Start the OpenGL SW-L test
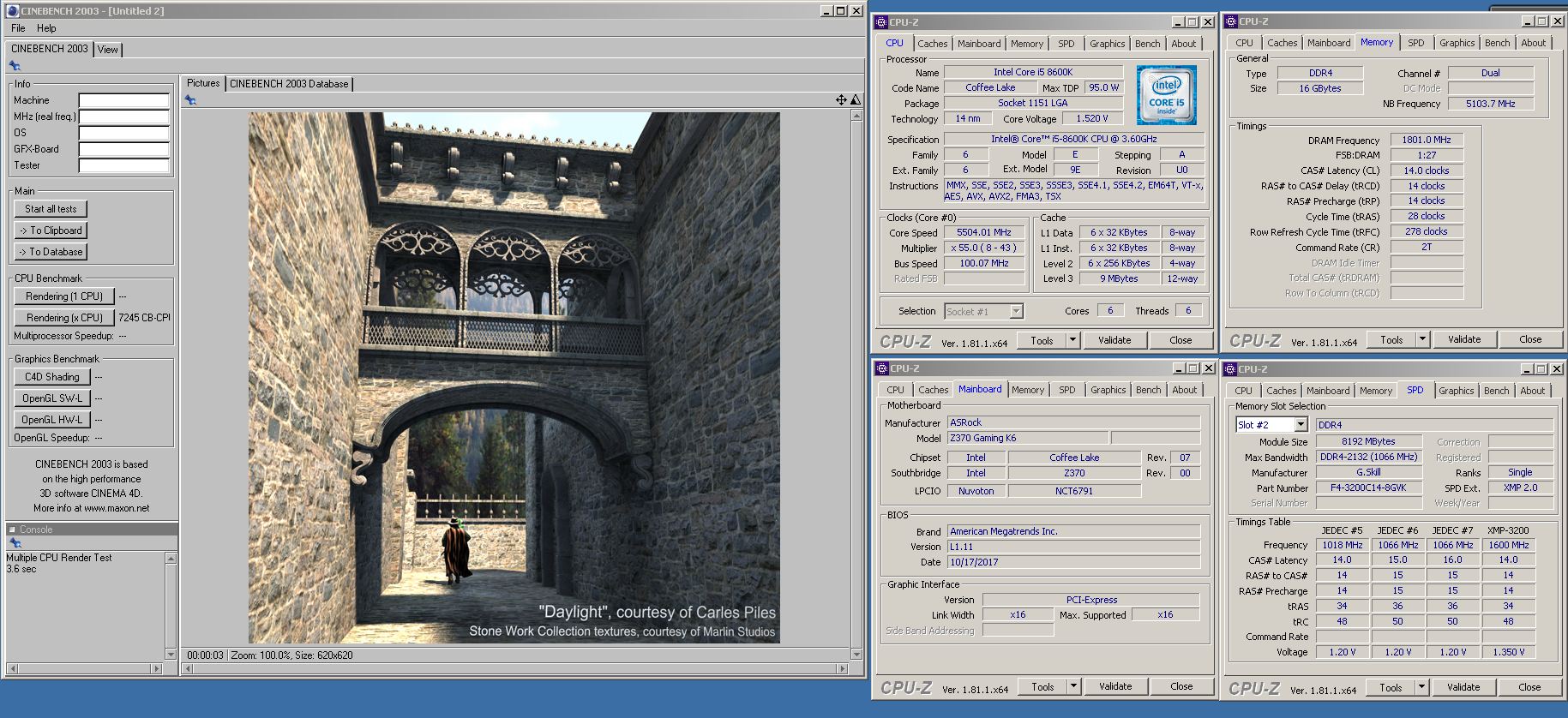The height and width of the screenshot is (718, 1568). click(x=52, y=398)
